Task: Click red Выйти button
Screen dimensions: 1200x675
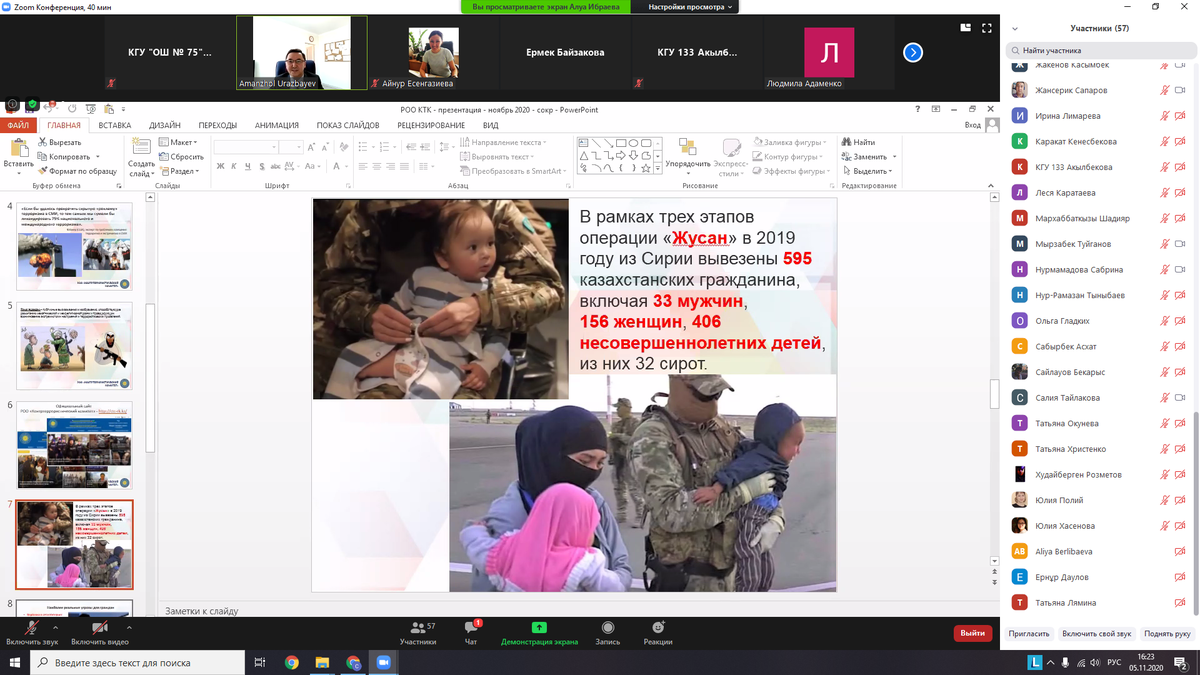Action: pyautogui.click(x=972, y=633)
